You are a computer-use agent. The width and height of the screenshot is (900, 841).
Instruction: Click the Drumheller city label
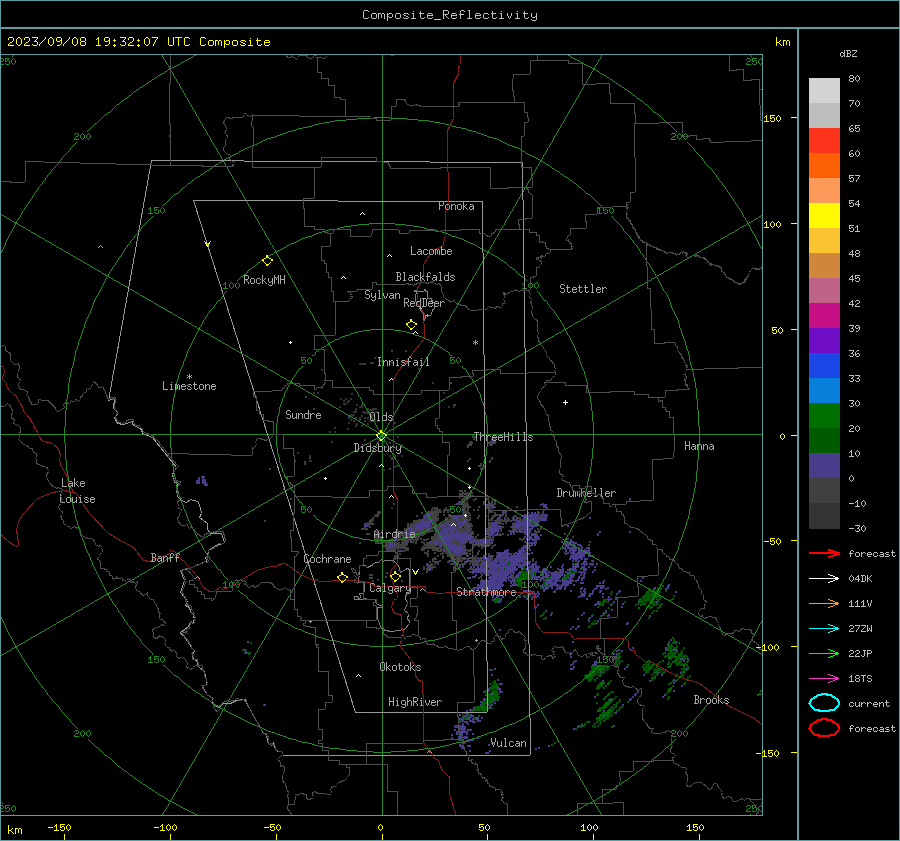586,493
